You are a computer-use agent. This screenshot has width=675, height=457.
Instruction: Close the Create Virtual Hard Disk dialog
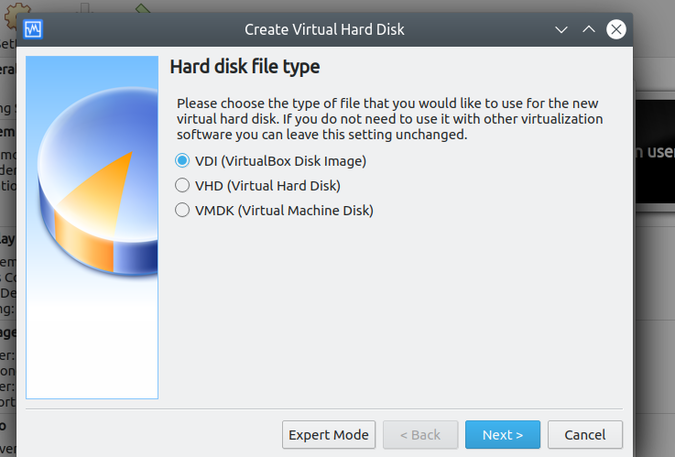click(616, 29)
